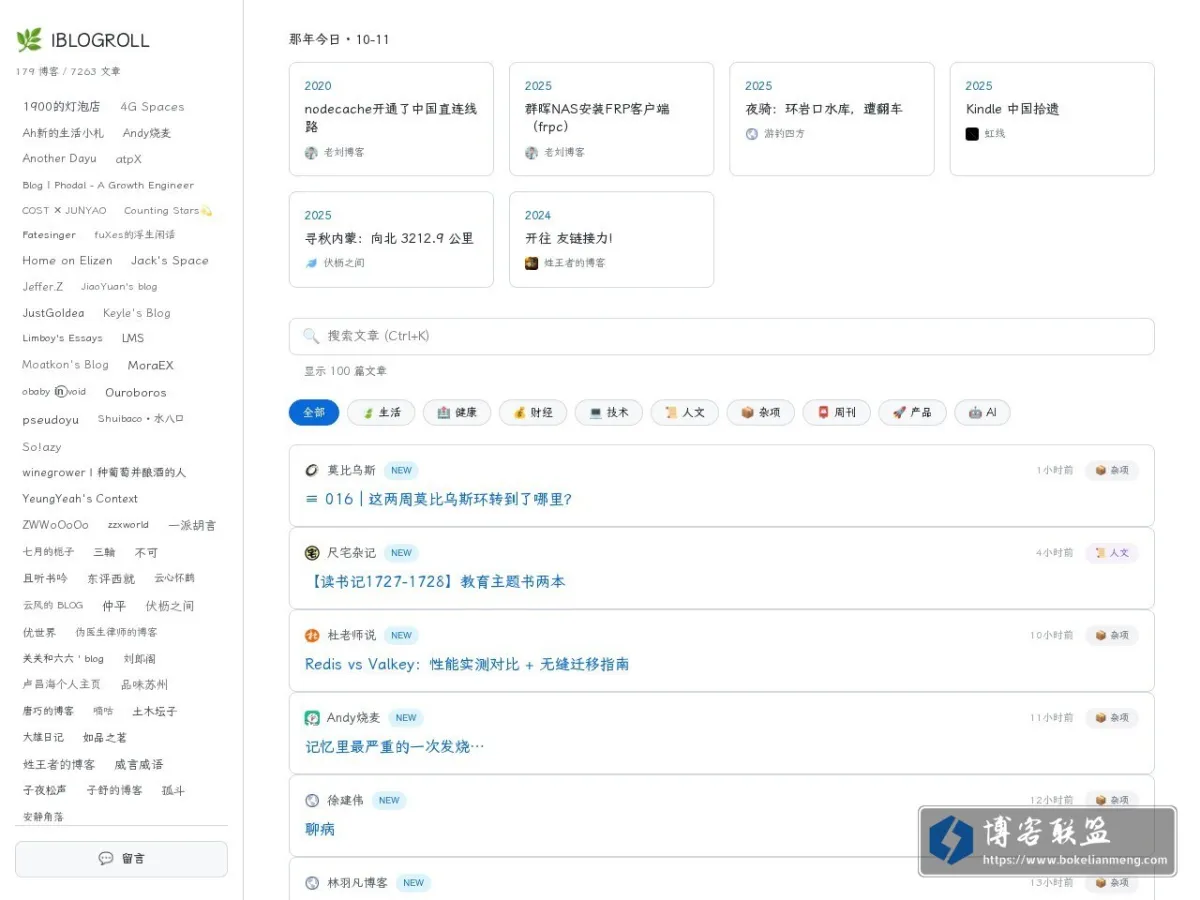Open Jack's Space sidebar link
The width and height of the screenshot is (1200, 900).
(170, 261)
